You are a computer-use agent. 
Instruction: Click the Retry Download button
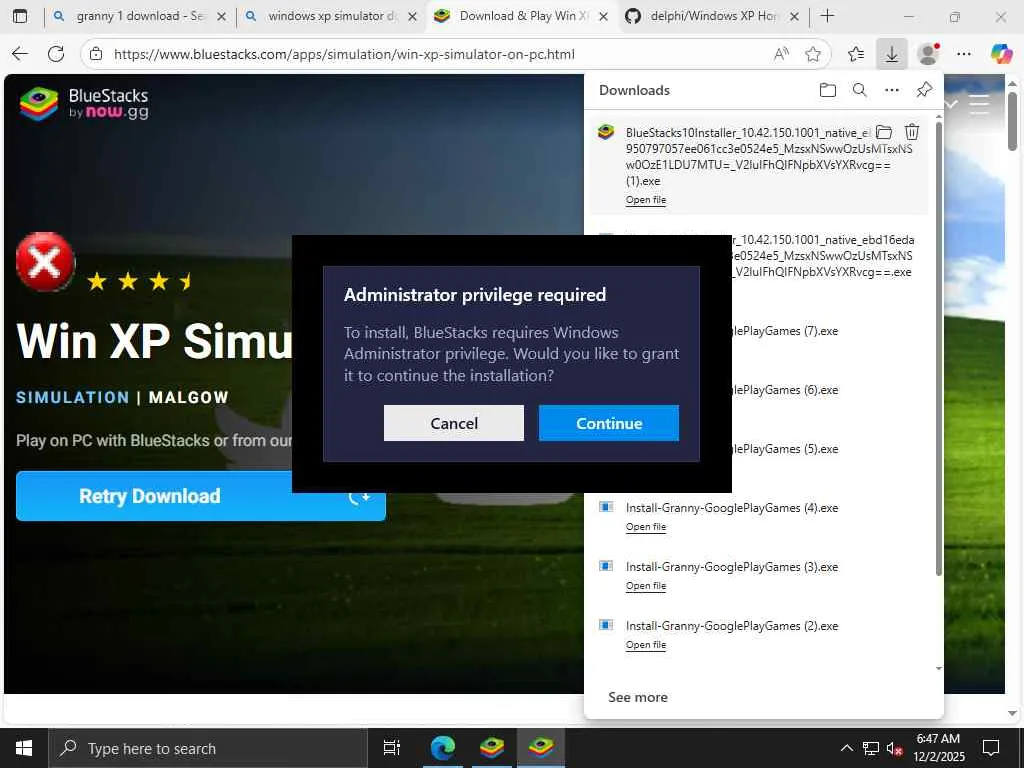click(x=200, y=496)
